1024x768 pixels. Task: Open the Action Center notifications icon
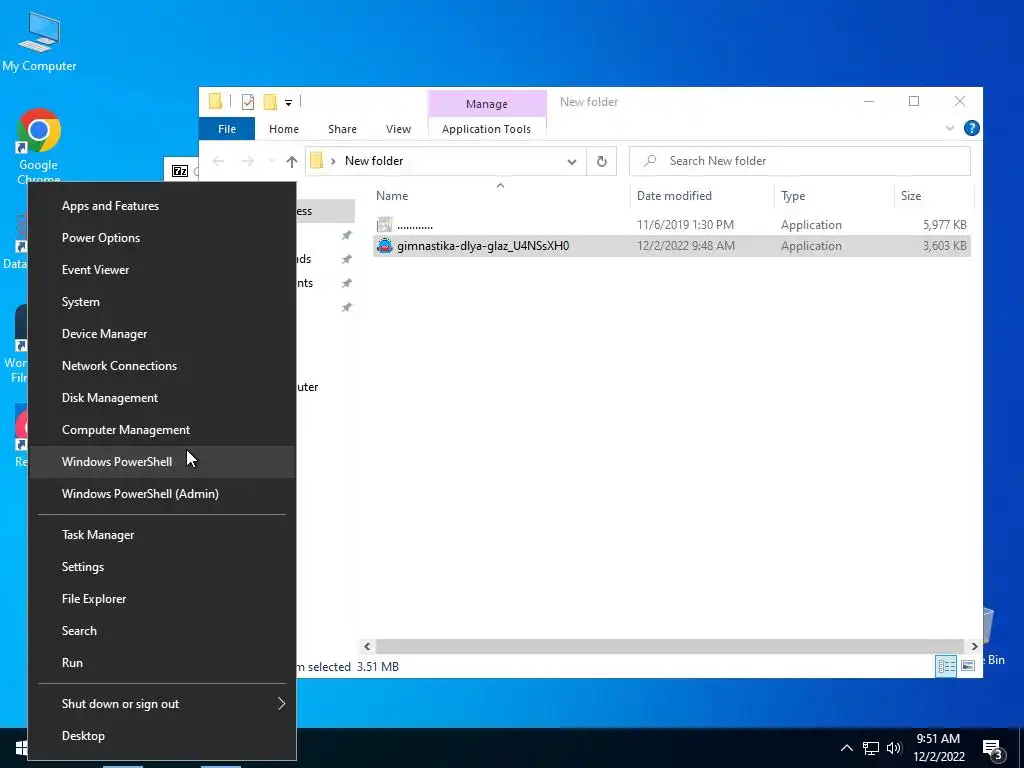(993, 750)
